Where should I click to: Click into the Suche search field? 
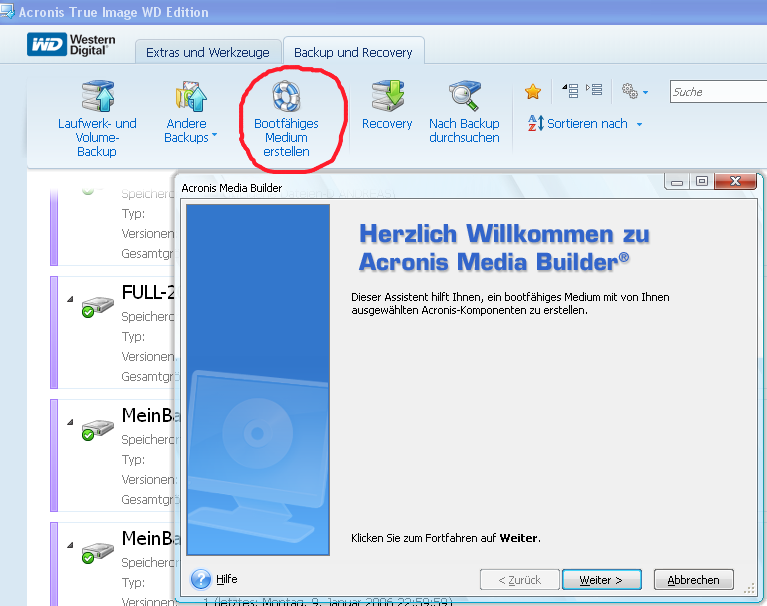pos(718,91)
